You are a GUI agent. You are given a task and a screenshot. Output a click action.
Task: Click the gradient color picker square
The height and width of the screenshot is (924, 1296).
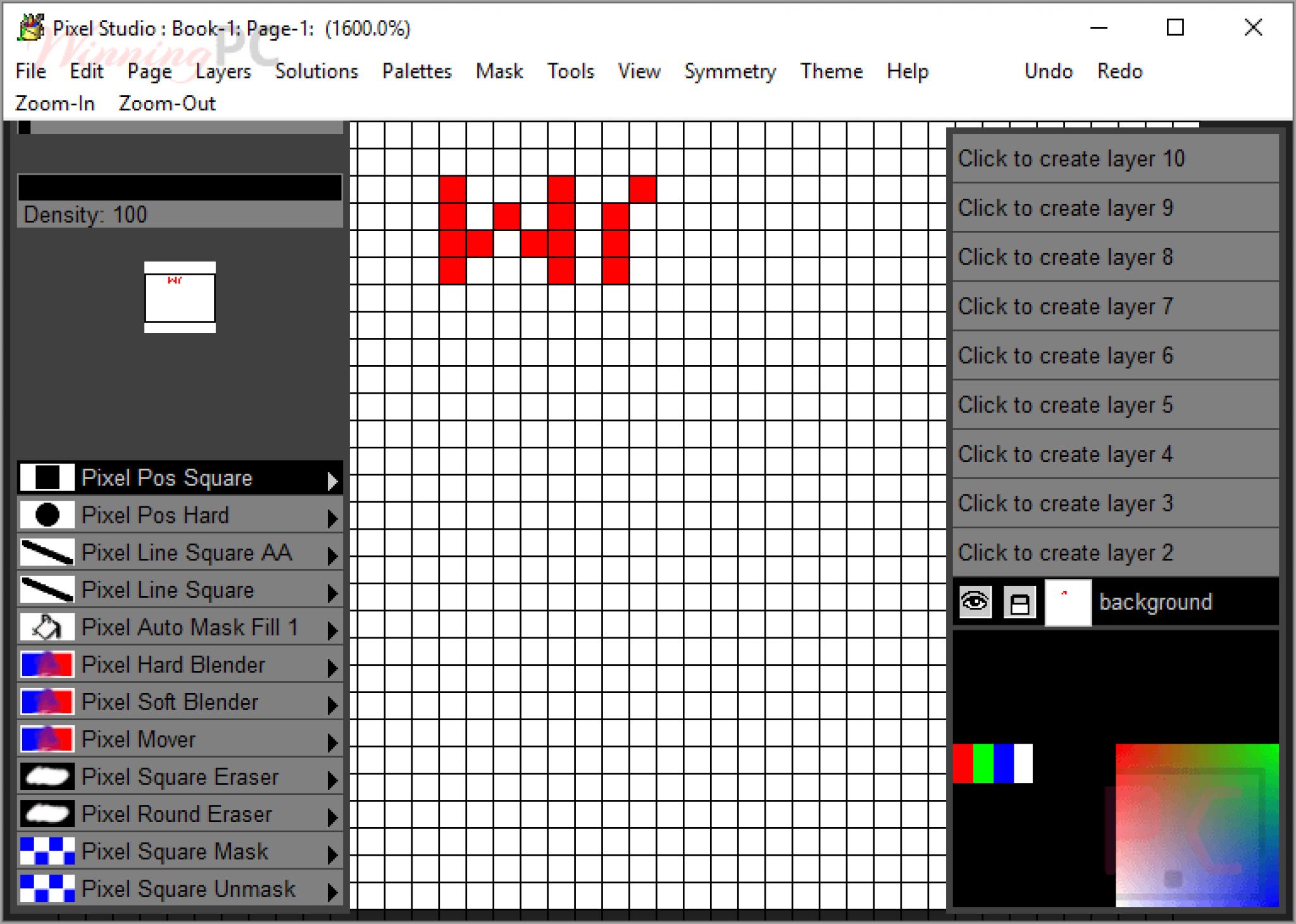click(x=1197, y=825)
